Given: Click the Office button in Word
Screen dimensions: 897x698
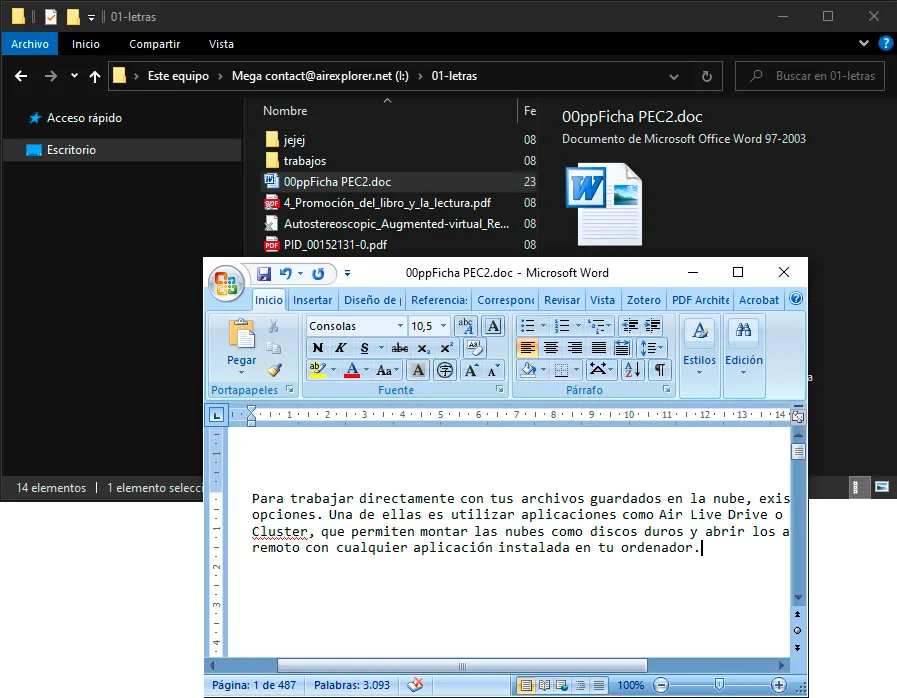Looking at the screenshot, I should tap(227, 283).
